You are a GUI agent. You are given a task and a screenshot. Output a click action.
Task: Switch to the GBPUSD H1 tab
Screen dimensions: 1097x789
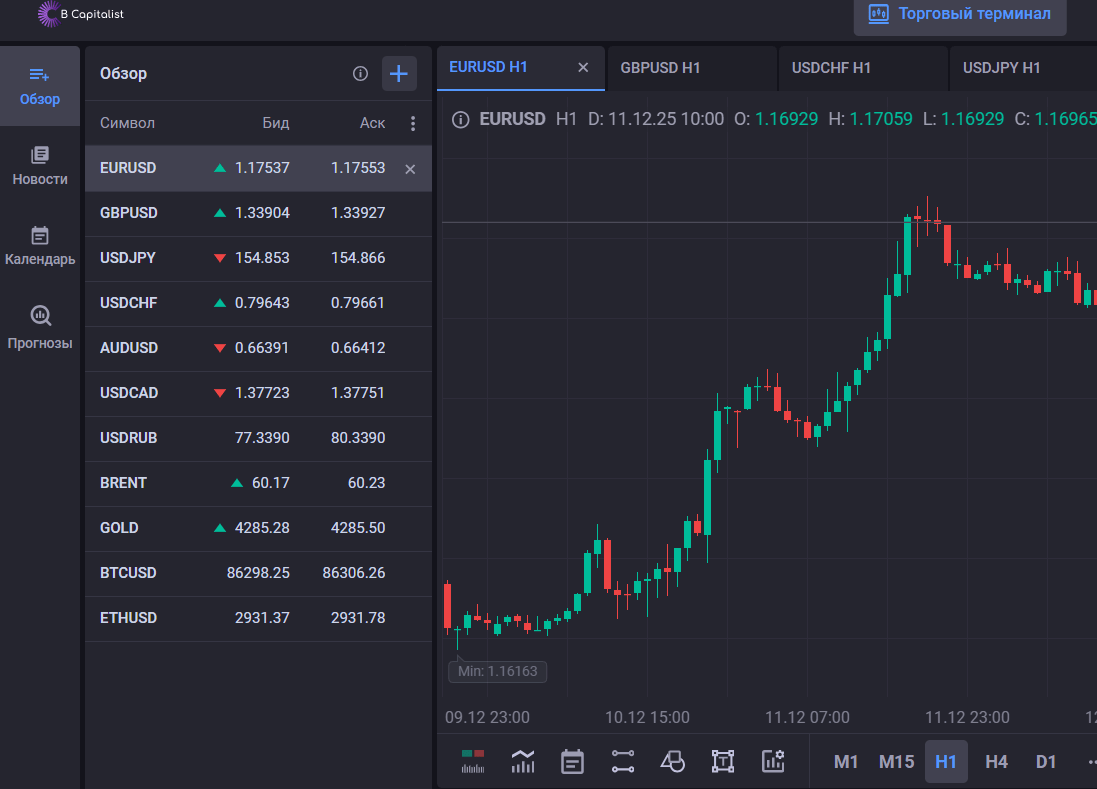[x=660, y=68]
